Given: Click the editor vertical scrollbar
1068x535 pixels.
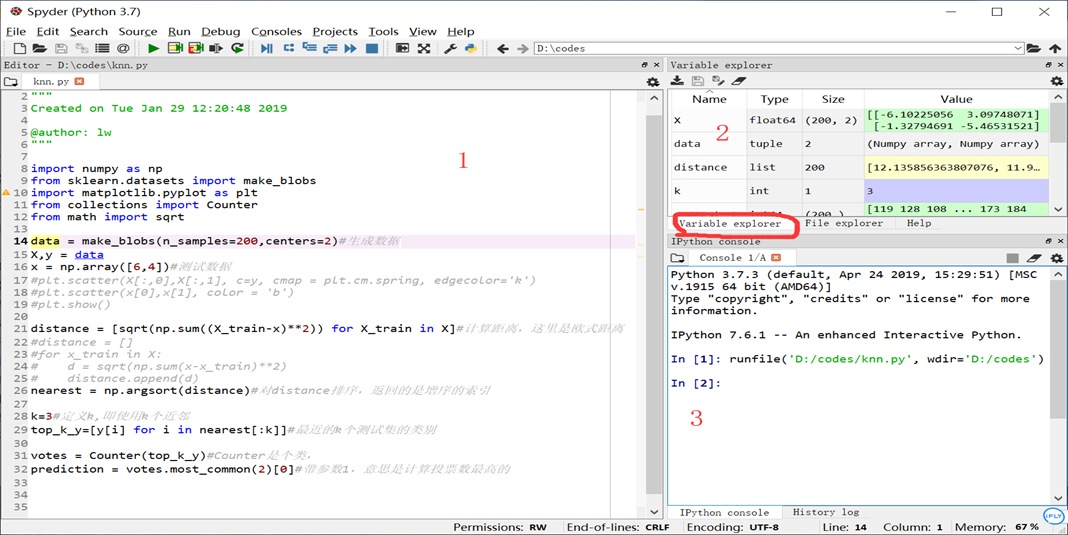Looking at the screenshot, I should click(x=654, y=303).
